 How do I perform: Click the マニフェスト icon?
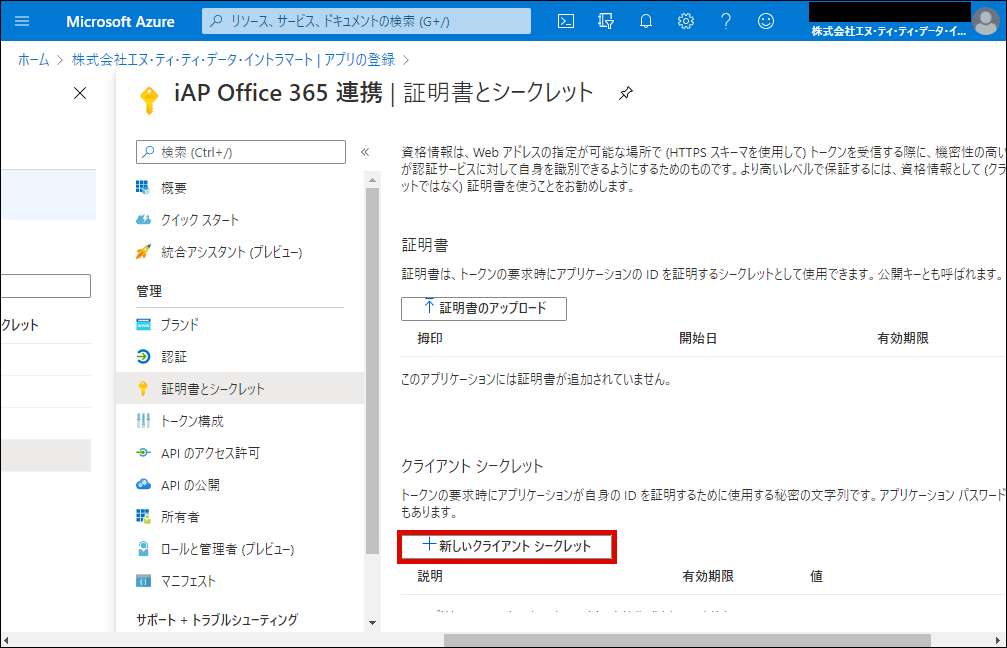143,581
